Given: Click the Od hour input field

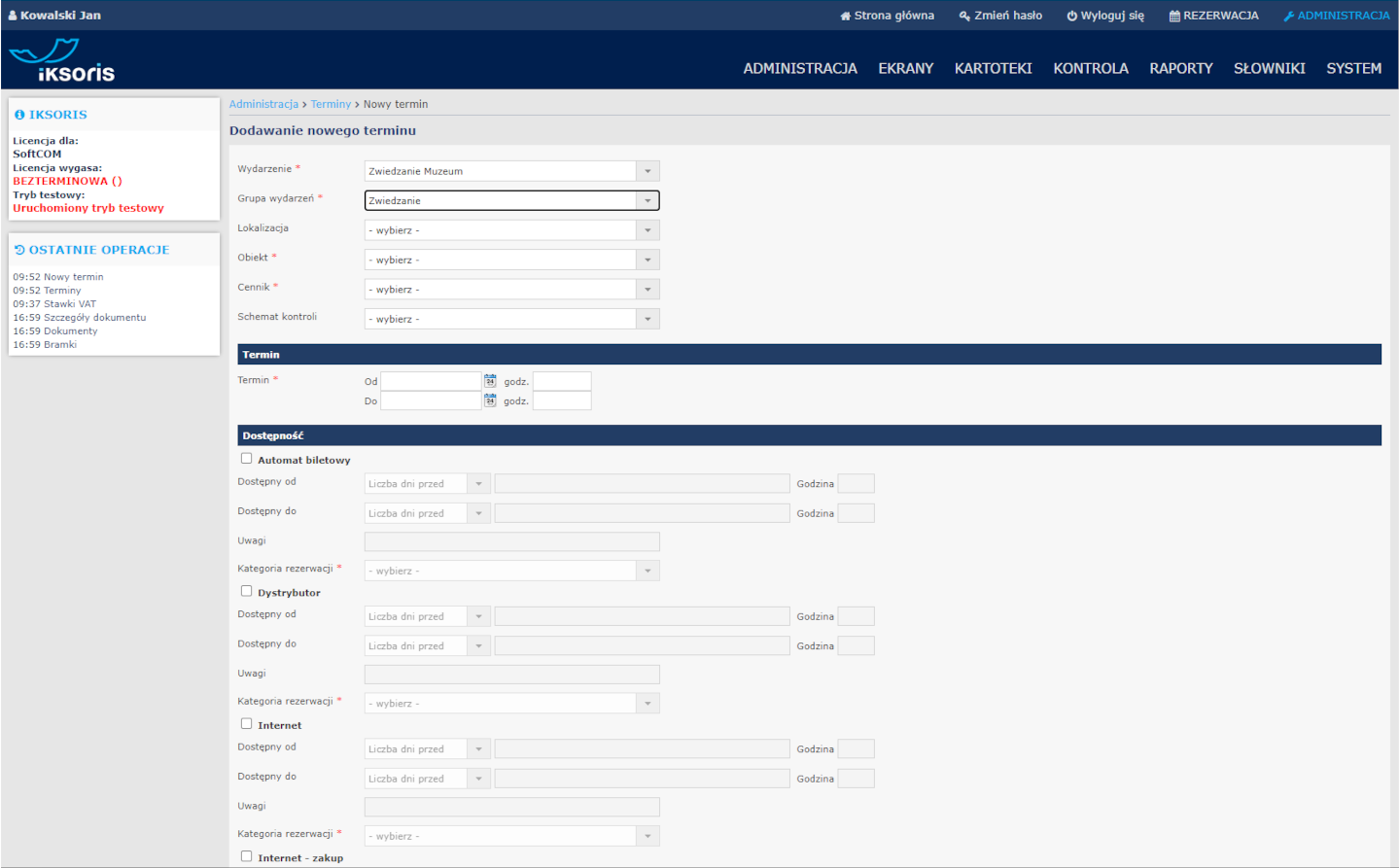Looking at the screenshot, I should click(x=562, y=381).
